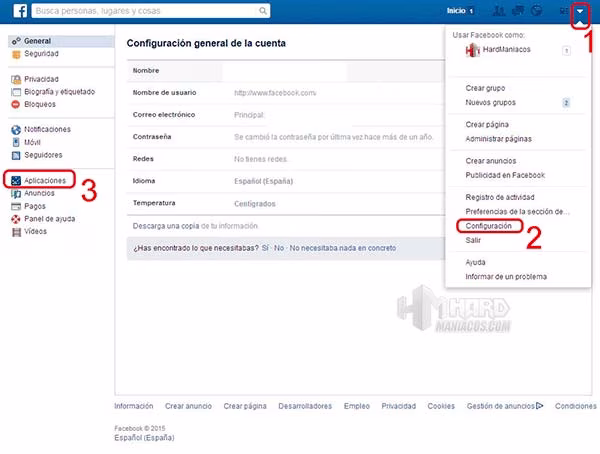This screenshot has height=454, width=600.
Task: Click the General gears icon
Action: tap(16, 41)
